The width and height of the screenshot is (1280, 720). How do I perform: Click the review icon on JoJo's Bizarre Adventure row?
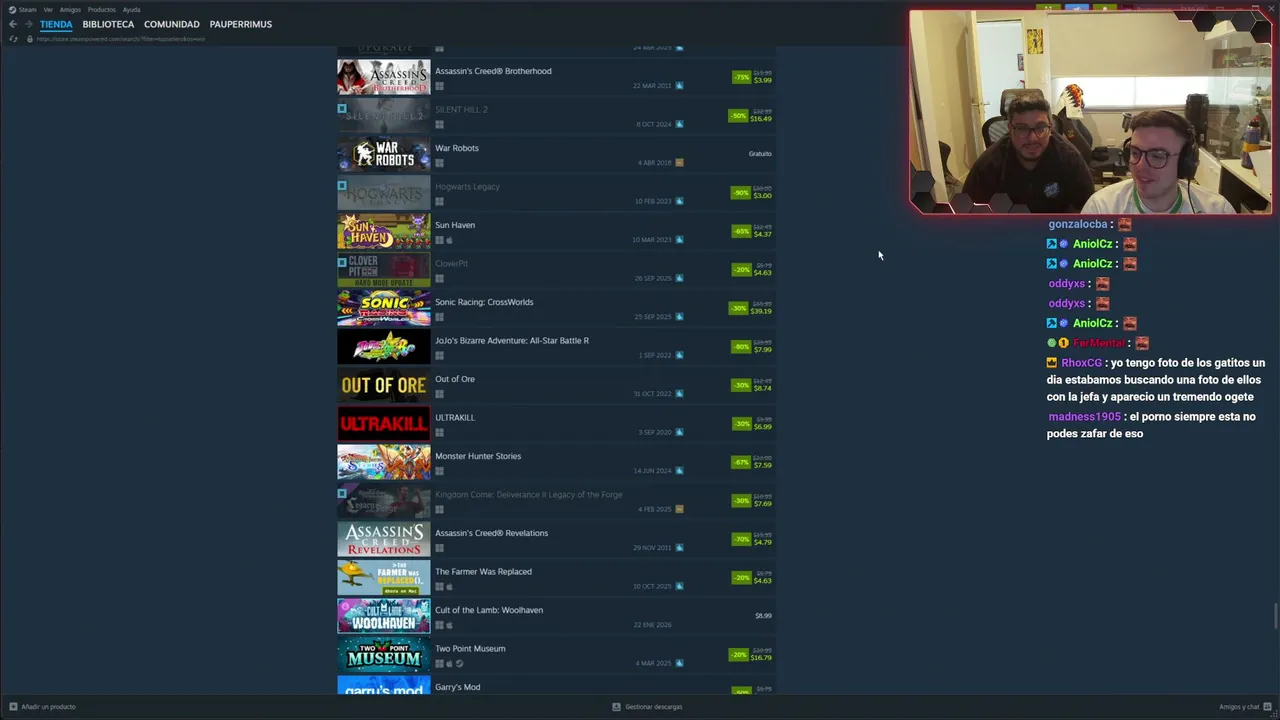point(679,355)
